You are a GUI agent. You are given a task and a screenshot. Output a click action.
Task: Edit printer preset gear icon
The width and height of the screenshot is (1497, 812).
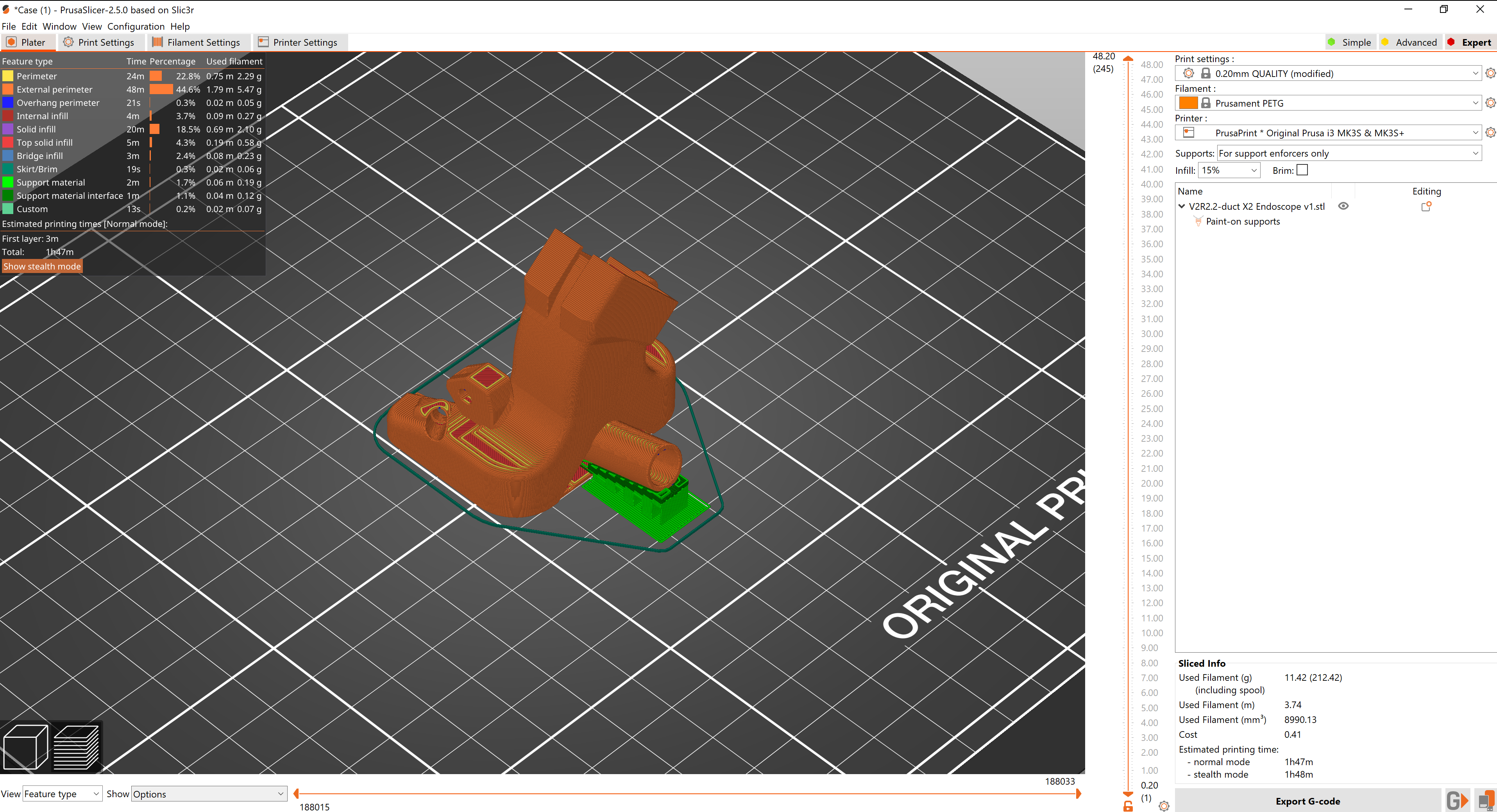click(x=1490, y=132)
